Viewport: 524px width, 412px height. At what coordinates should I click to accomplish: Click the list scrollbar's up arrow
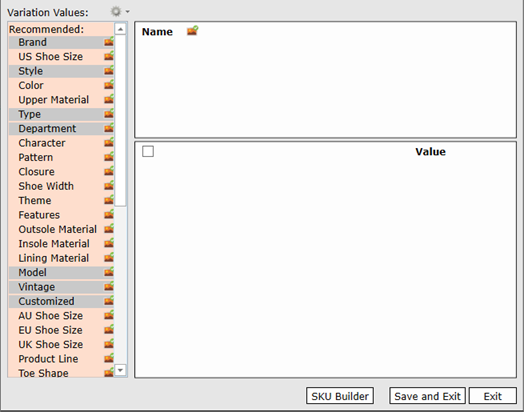click(120, 29)
